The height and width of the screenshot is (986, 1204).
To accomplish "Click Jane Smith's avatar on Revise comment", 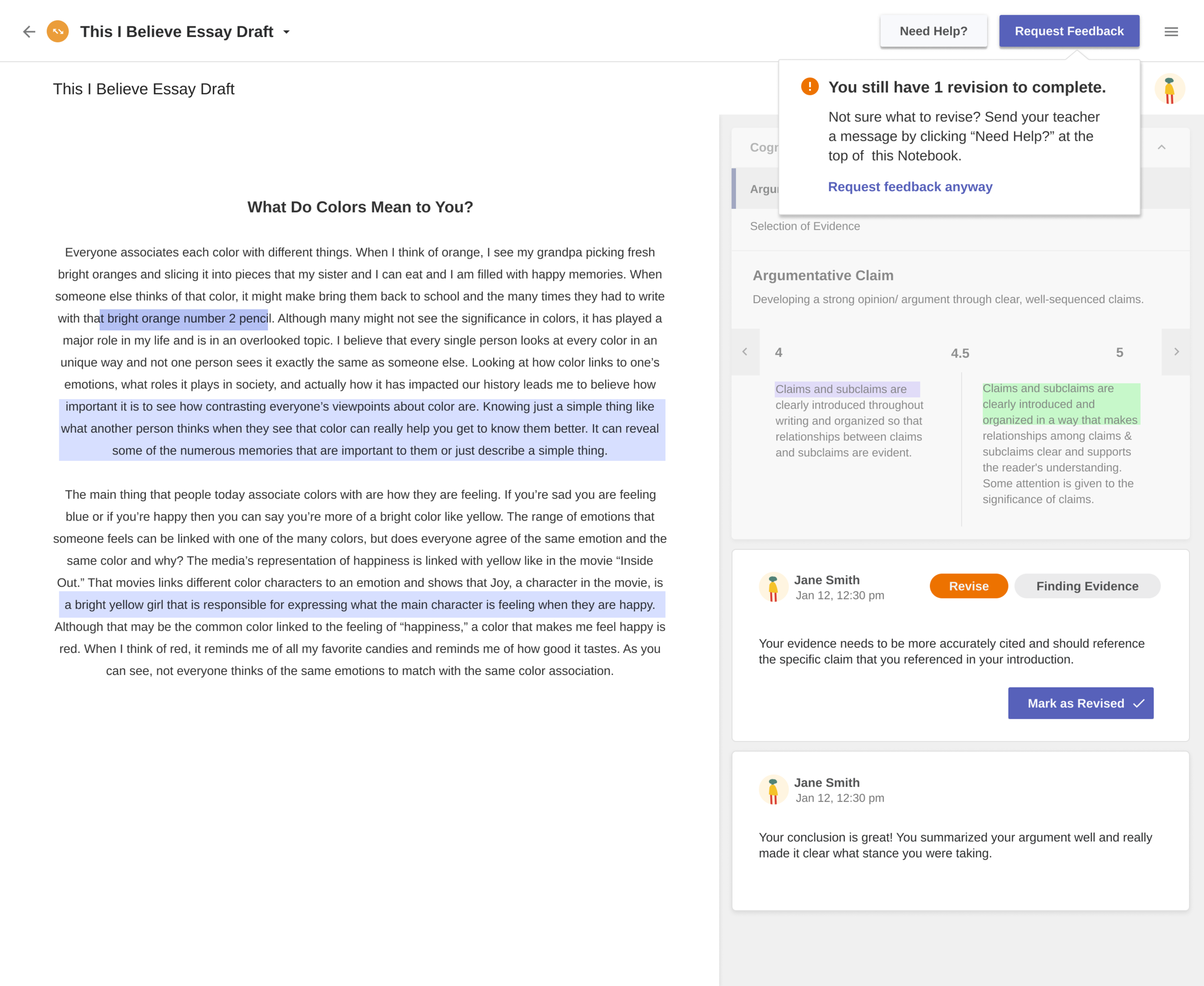I will pyautogui.click(x=773, y=587).
